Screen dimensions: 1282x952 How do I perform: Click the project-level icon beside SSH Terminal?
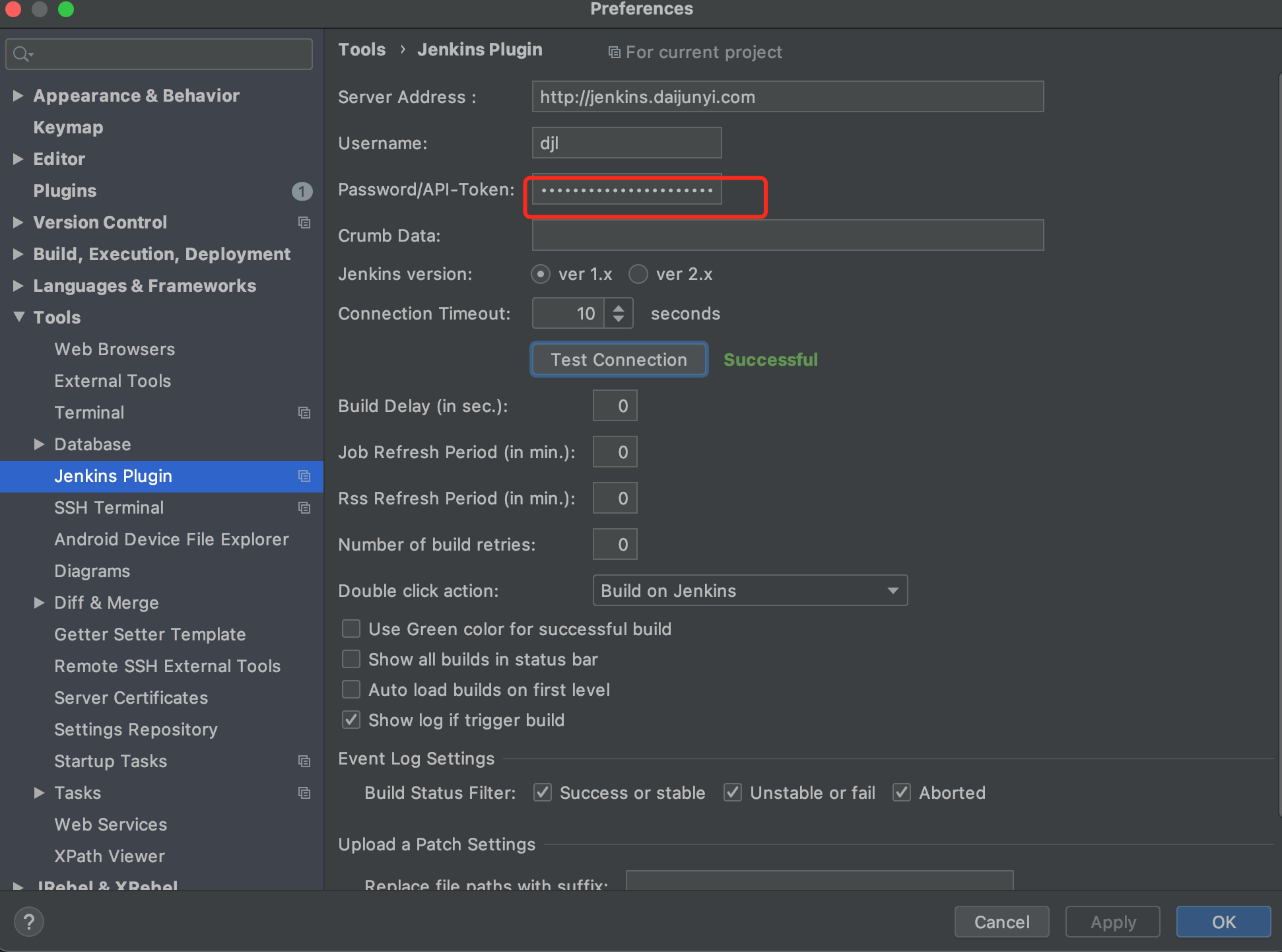[304, 508]
